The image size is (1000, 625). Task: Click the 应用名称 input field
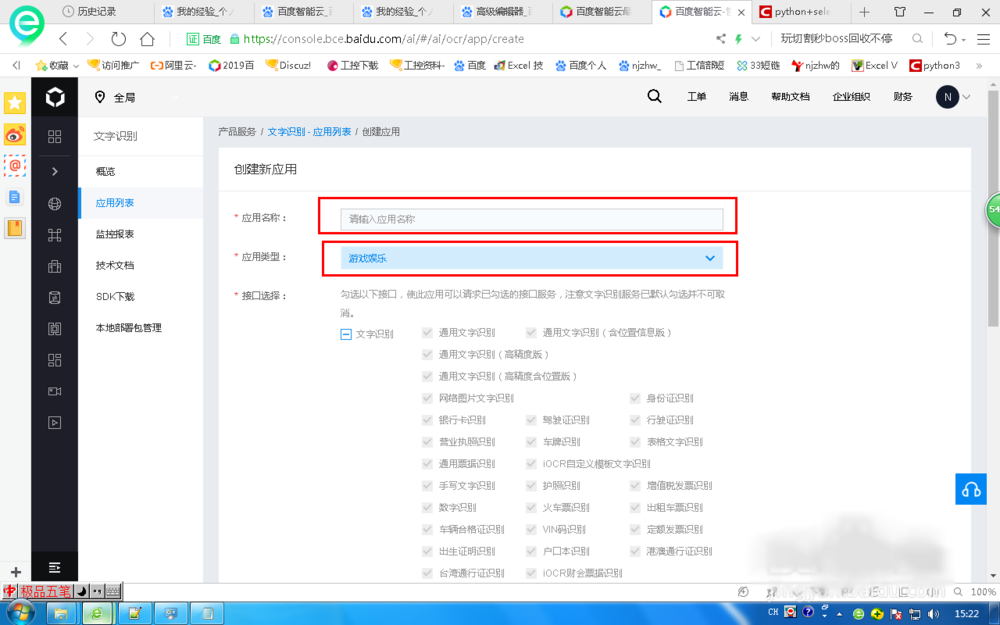pyautogui.click(x=531, y=219)
